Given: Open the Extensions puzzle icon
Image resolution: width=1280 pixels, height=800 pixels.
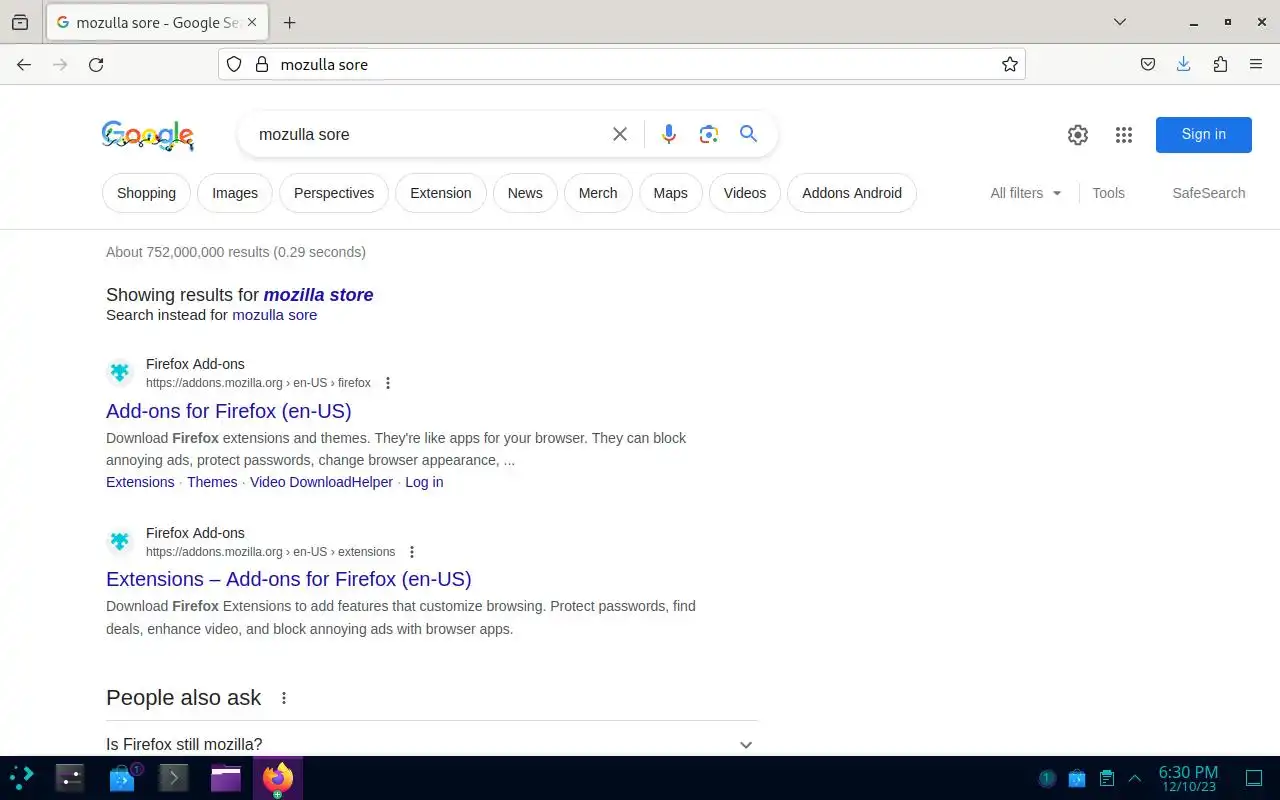Looking at the screenshot, I should [1220, 64].
